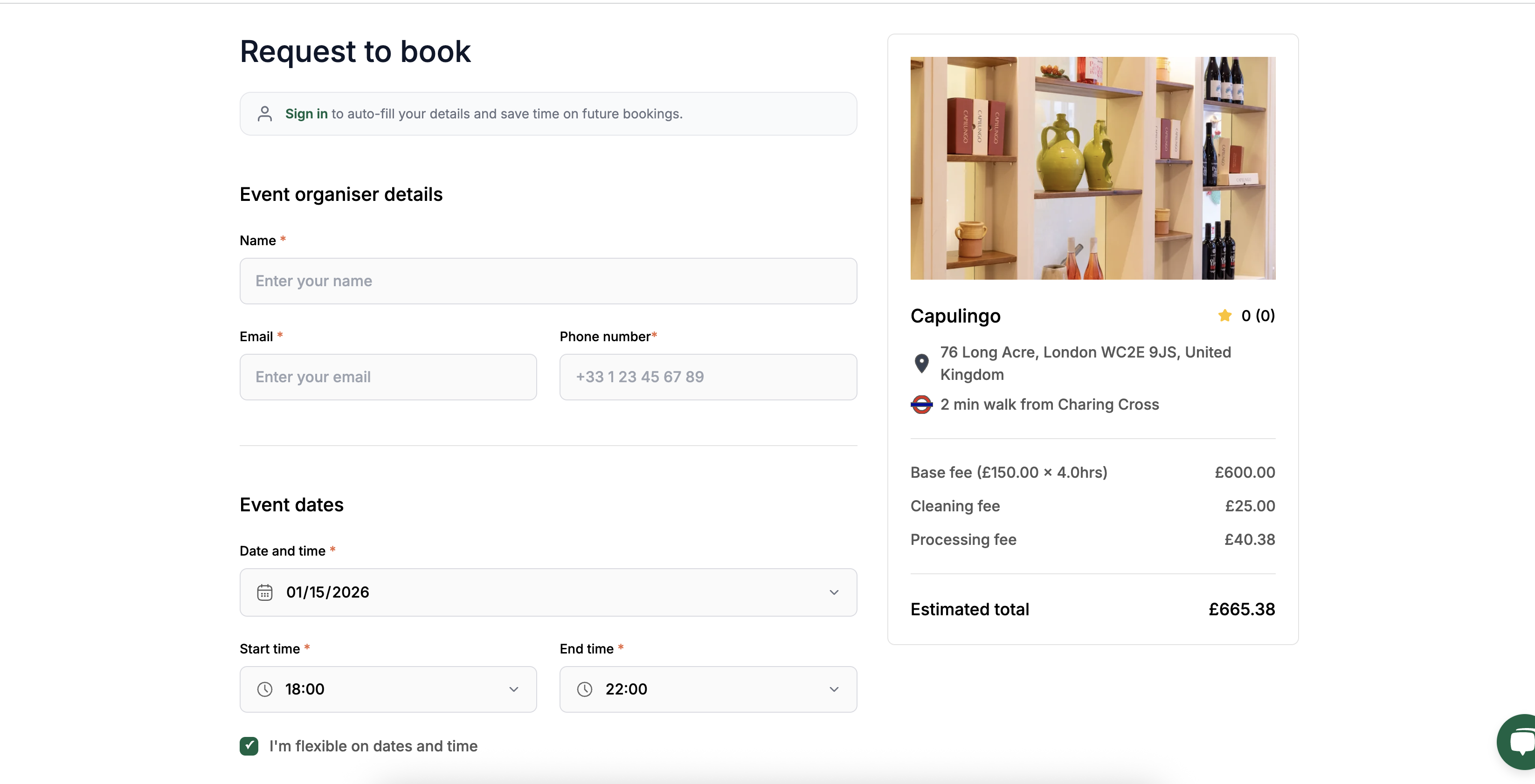Click the I'm flexible on dates label
Screen dimensions: 1535x784
[x=373, y=746]
